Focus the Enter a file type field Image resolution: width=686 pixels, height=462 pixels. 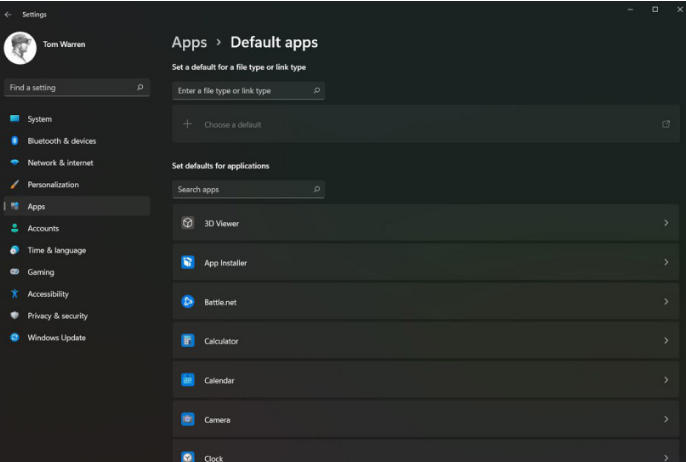[242, 91]
